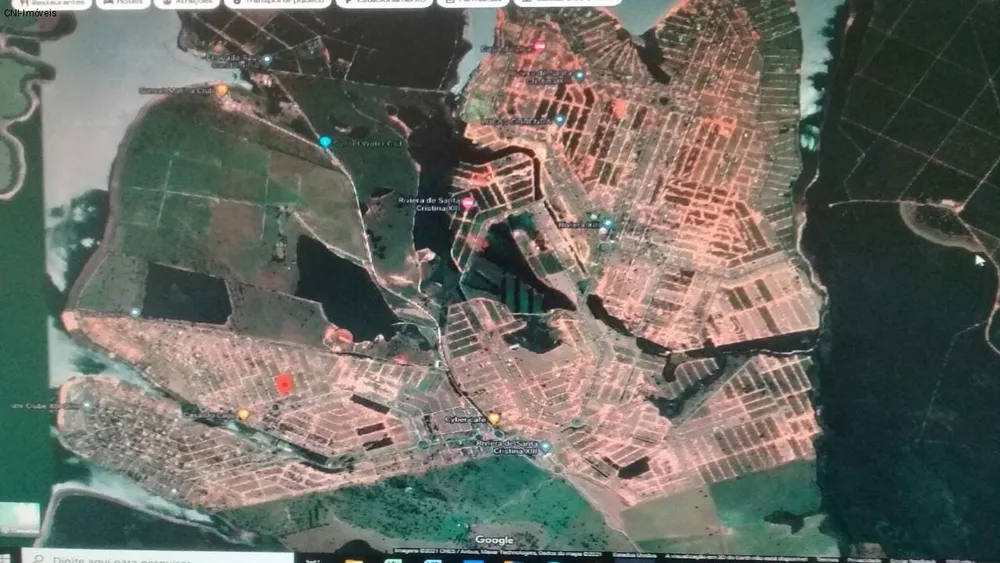Click the cyan marker beside the Water label
The width and height of the screenshot is (1000, 563).
325,142
